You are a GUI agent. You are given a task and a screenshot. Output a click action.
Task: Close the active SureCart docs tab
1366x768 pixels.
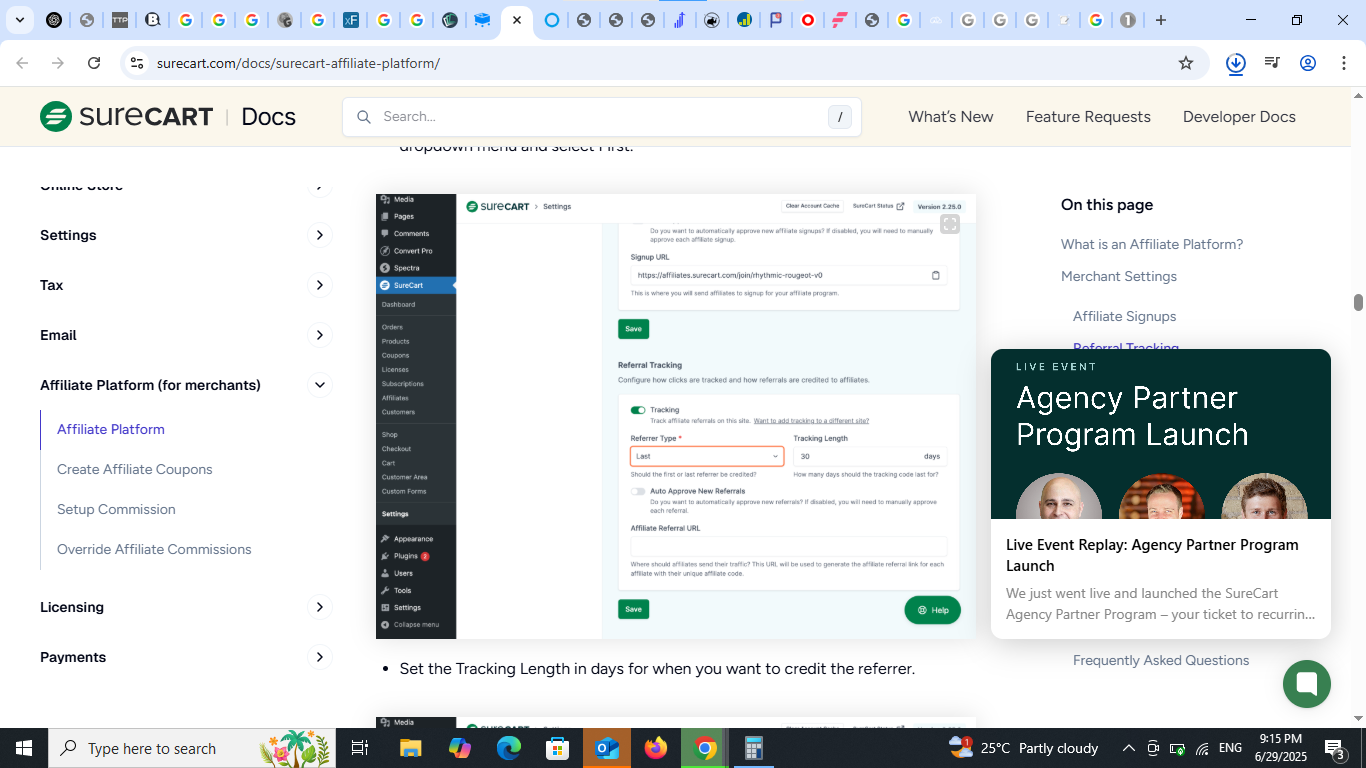tap(517, 20)
